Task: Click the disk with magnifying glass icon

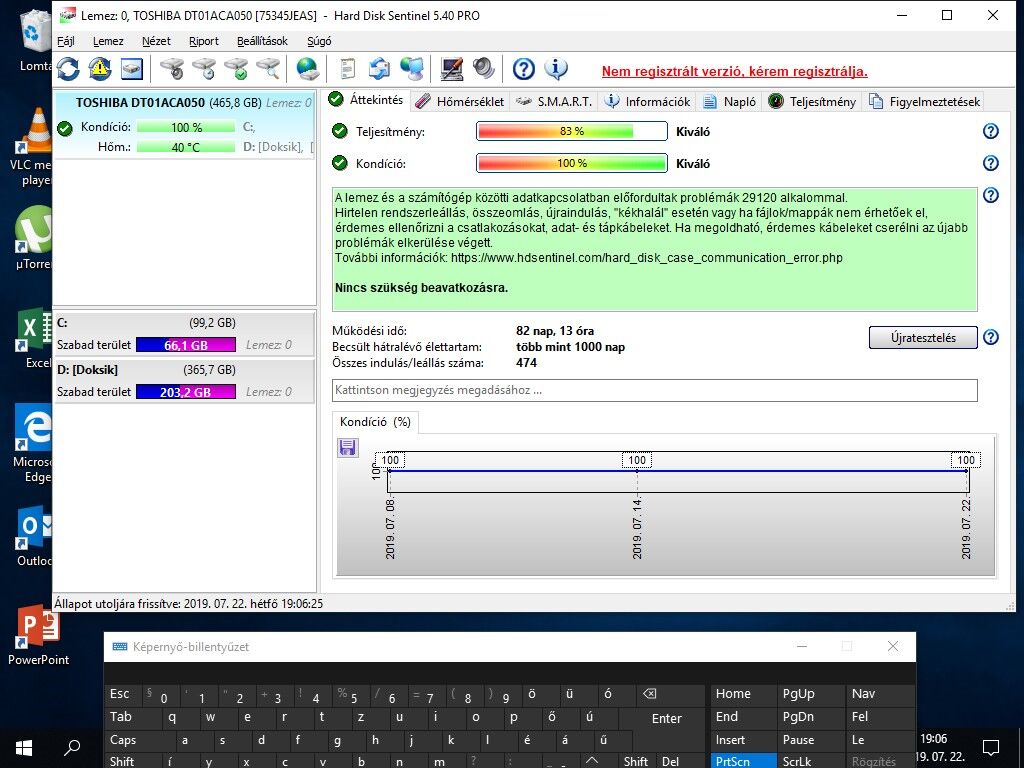Action: click(x=268, y=69)
